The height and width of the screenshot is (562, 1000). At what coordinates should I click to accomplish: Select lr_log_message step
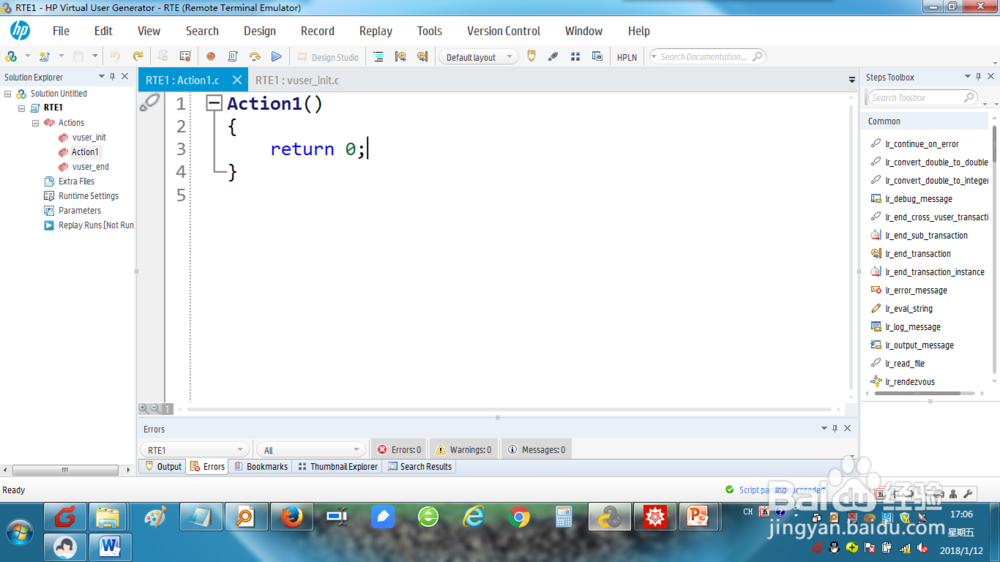point(913,327)
